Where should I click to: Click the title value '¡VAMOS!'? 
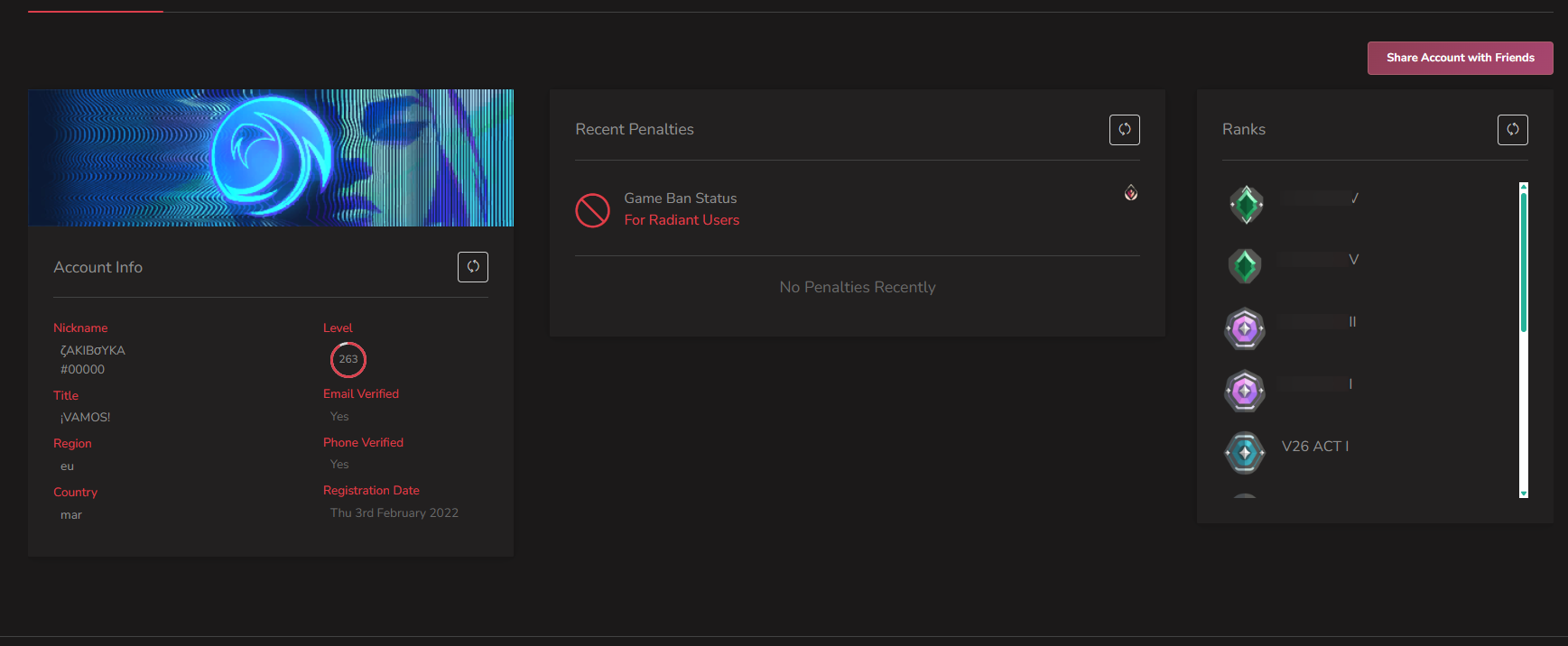click(85, 418)
